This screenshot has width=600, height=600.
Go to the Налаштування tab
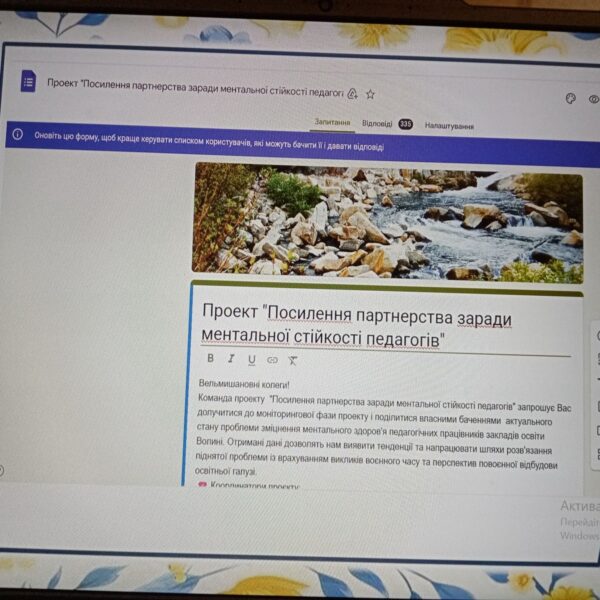click(449, 126)
